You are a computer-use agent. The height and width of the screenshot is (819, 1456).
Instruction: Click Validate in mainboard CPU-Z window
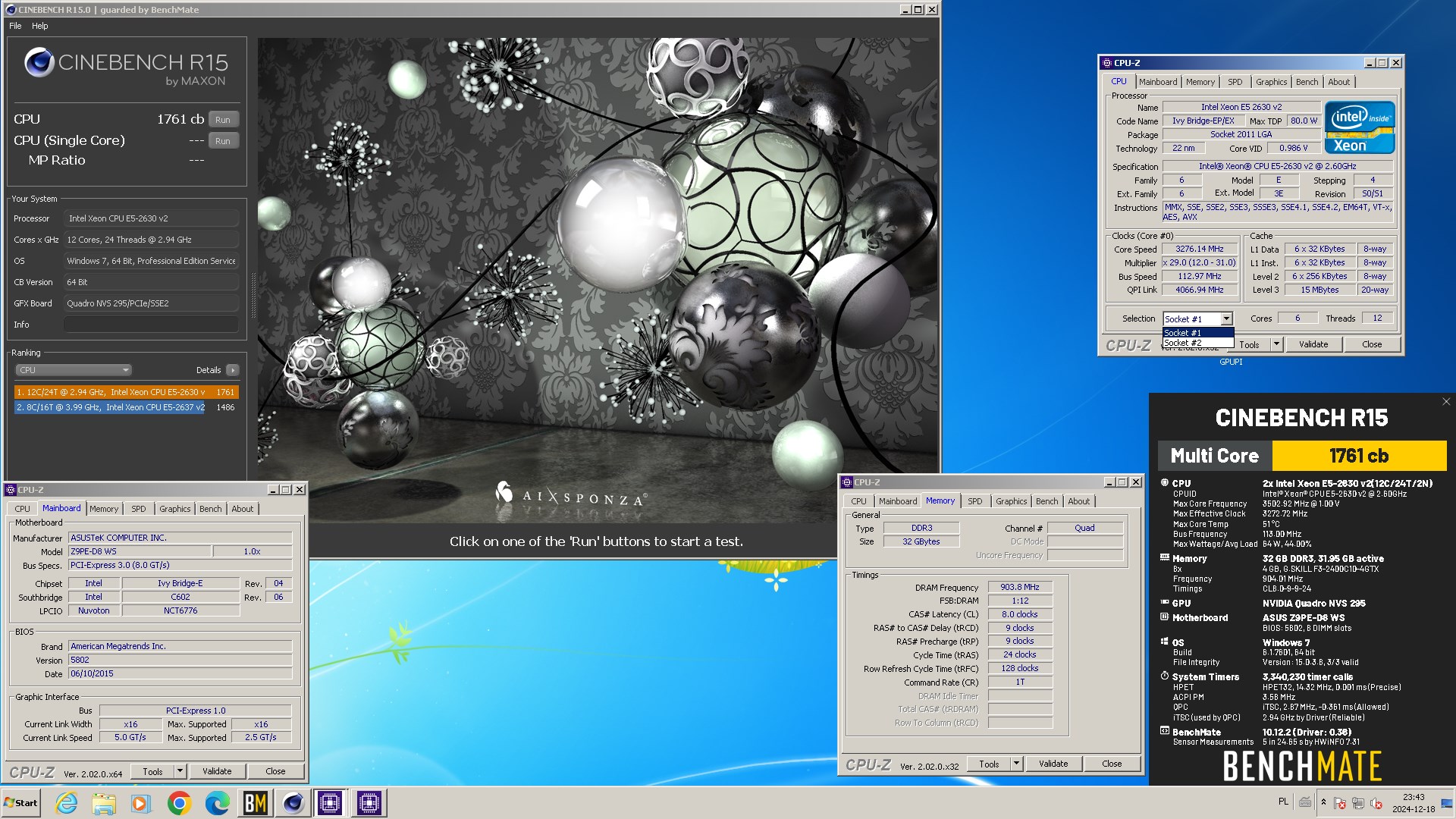[x=217, y=771]
